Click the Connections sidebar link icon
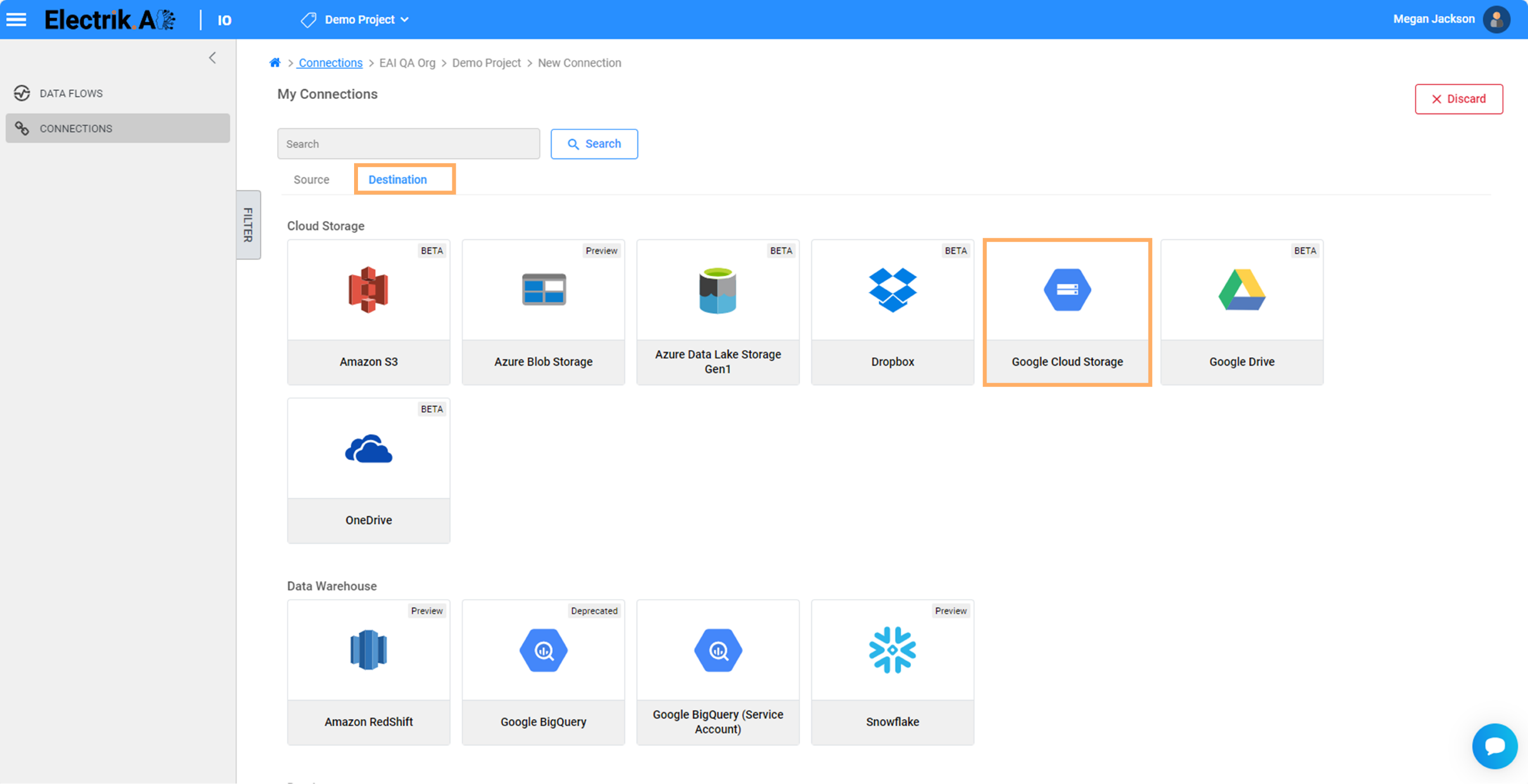1528x784 pixels. coord(22,128)
